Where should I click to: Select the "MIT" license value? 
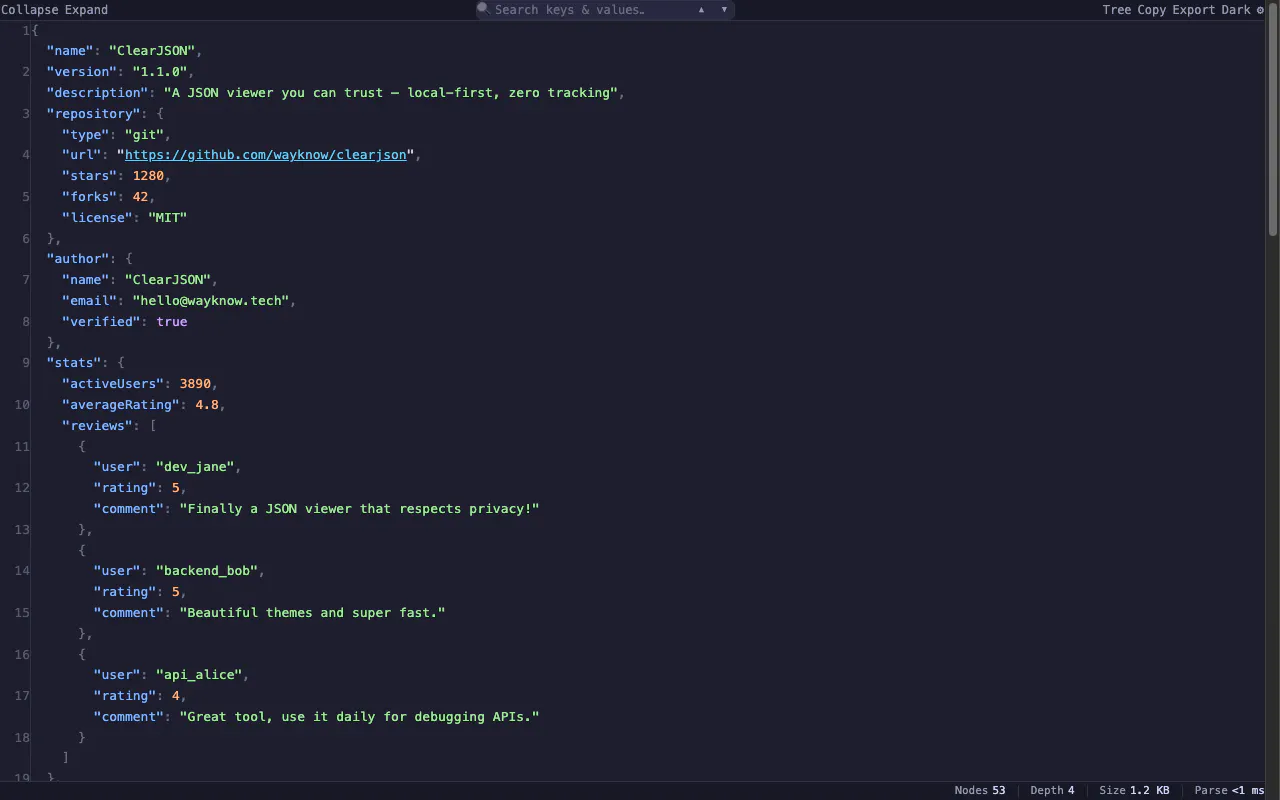[168, 218]
